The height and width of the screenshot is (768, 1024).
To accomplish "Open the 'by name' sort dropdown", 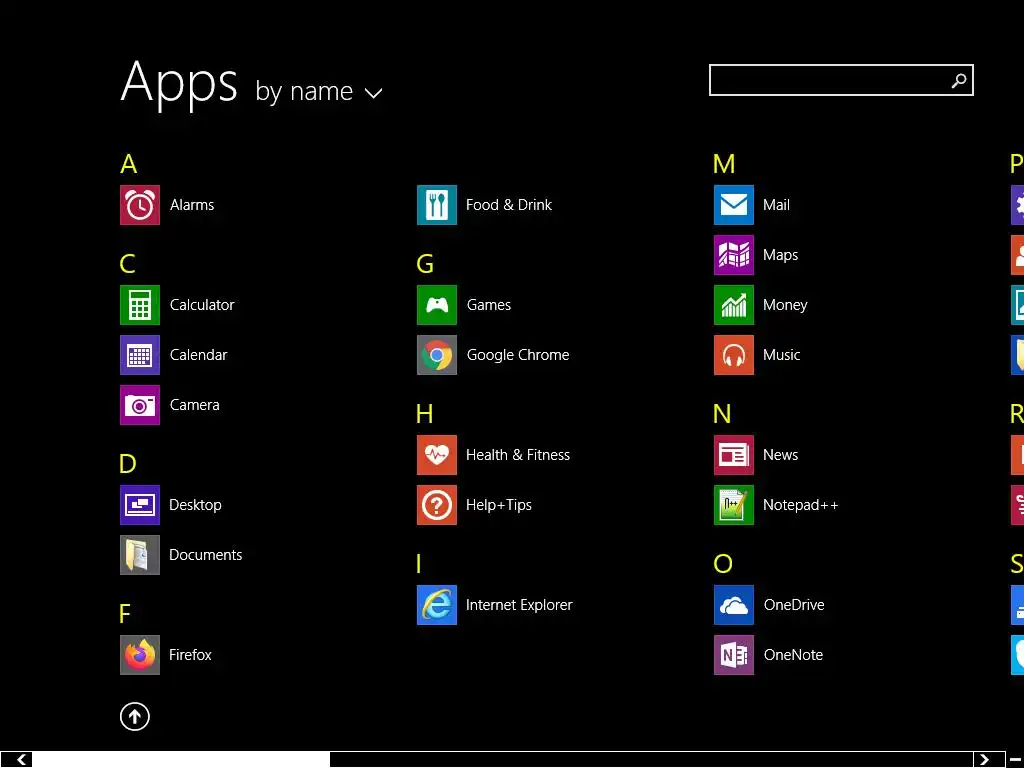I will 319,91.
